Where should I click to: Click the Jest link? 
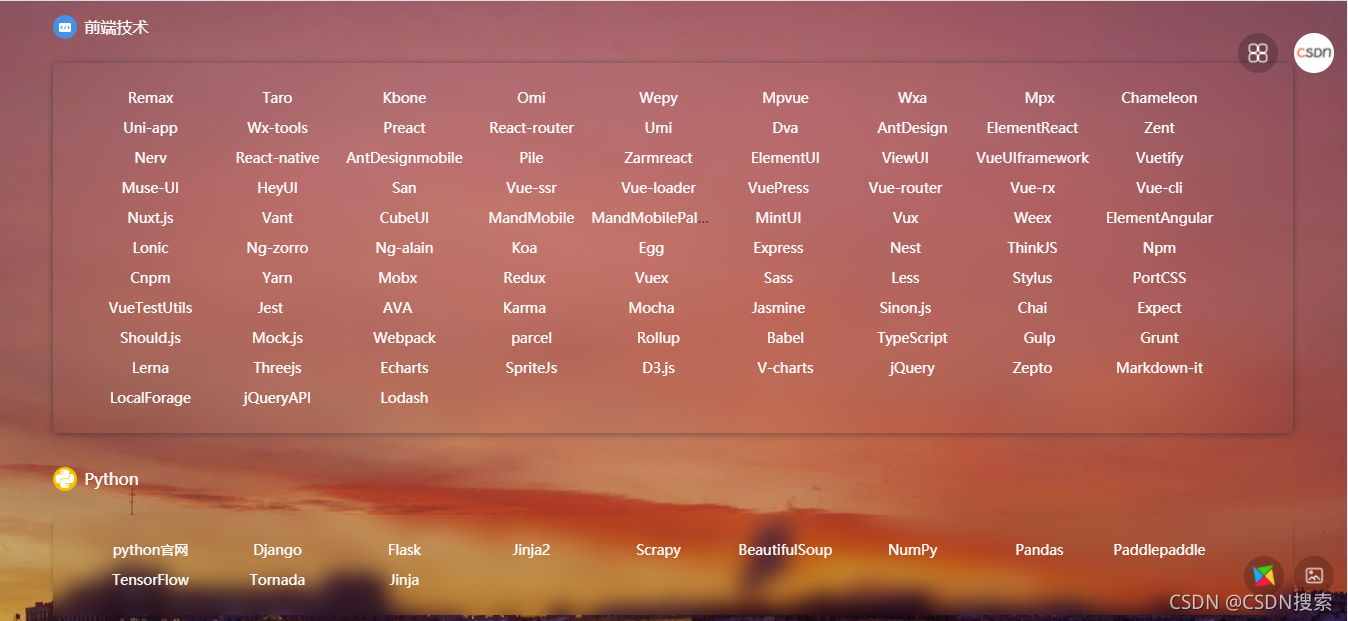tap(271, 308)
